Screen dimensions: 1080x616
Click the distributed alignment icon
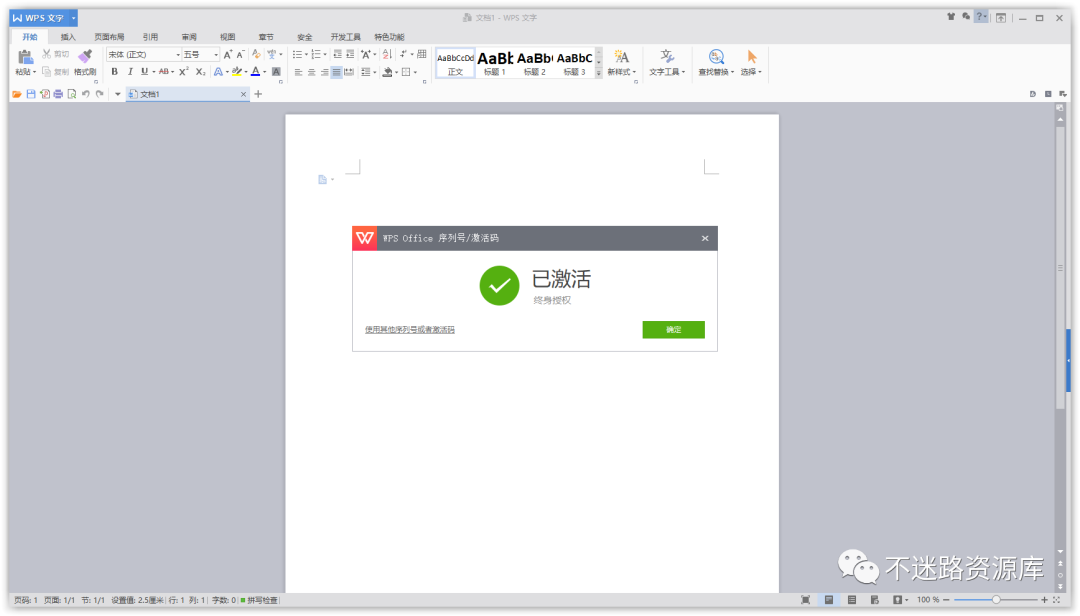[x=349, y=72]
